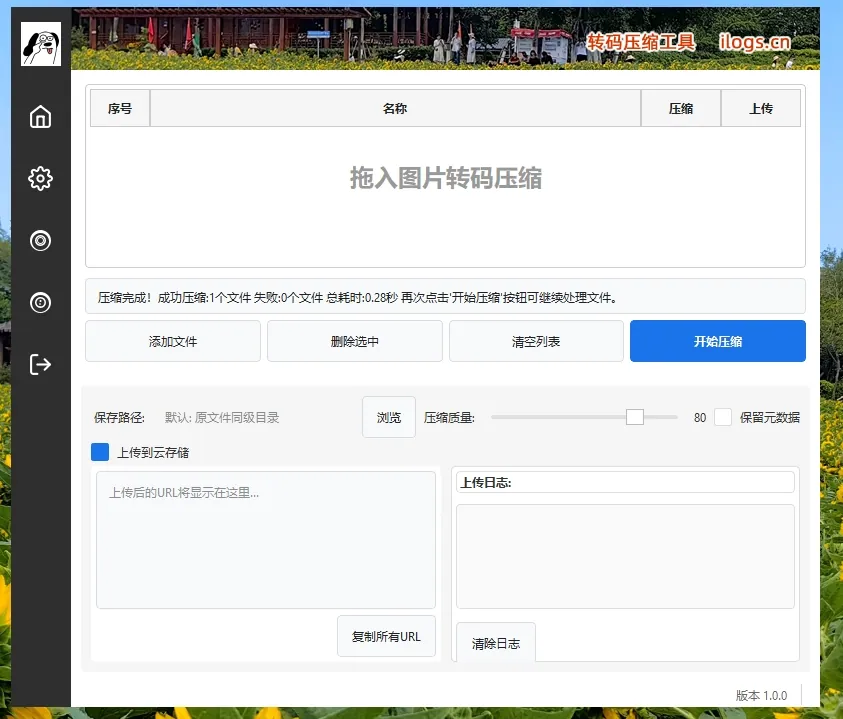
Task: Click the 上传 column header
Action: (761, 108)
